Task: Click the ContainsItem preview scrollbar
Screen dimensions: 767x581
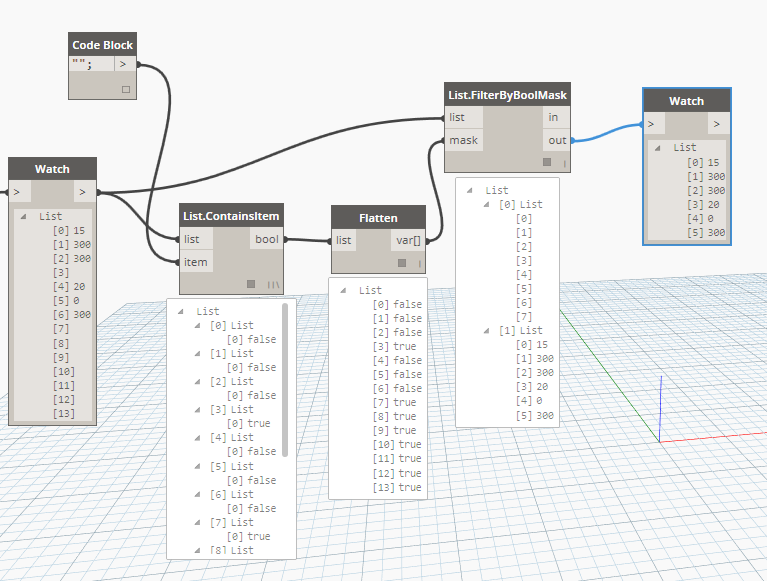Action: (285, 380)
